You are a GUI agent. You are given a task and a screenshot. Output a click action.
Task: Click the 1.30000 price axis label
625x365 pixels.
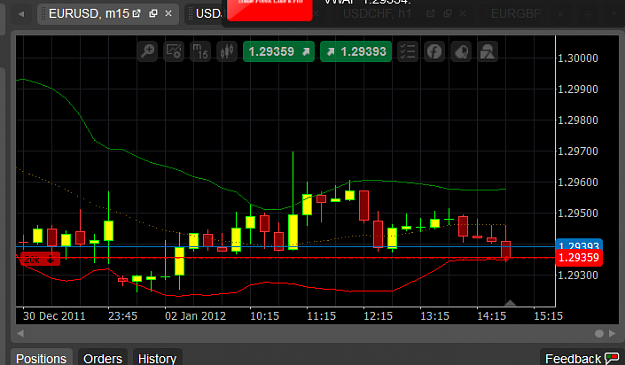point(578,58)
